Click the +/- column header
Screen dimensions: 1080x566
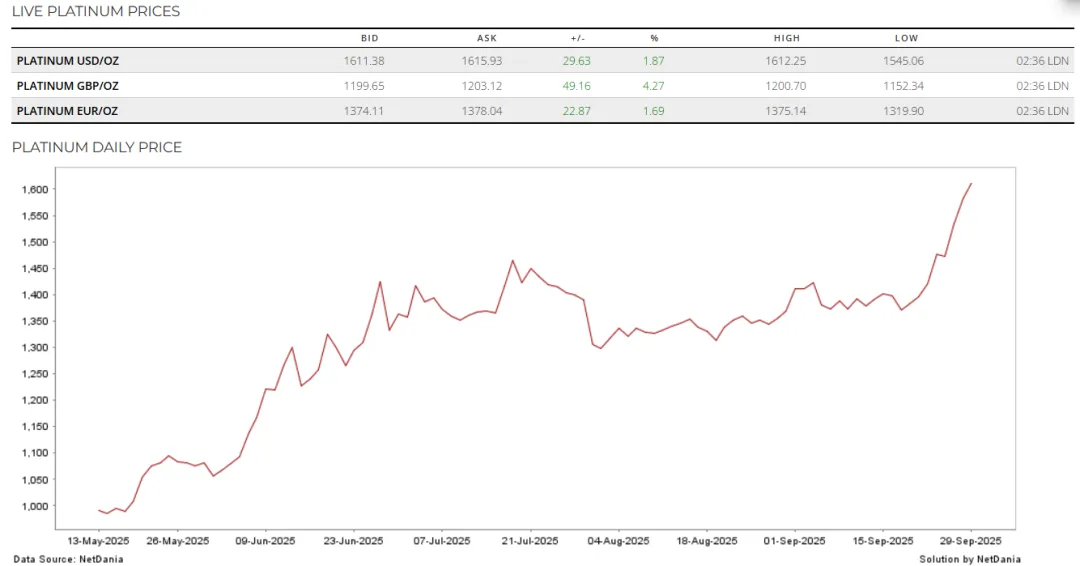tap(578, 39)
